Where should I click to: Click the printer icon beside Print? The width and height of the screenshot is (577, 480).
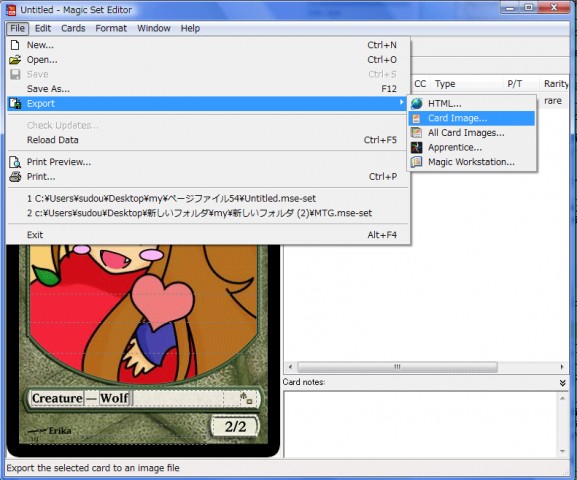pos(15,177)
